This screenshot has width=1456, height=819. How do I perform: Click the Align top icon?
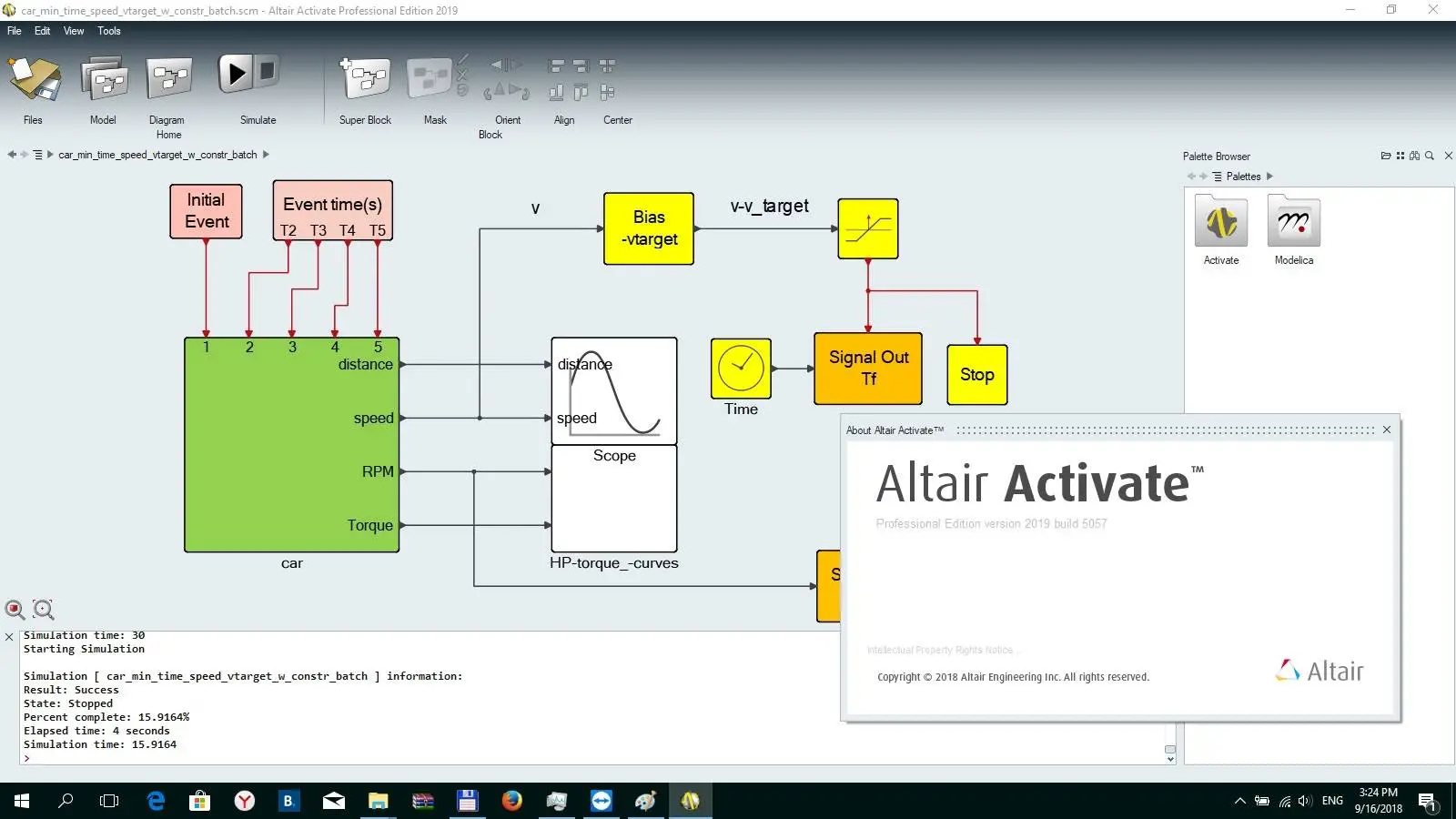(x=581, y=92)
